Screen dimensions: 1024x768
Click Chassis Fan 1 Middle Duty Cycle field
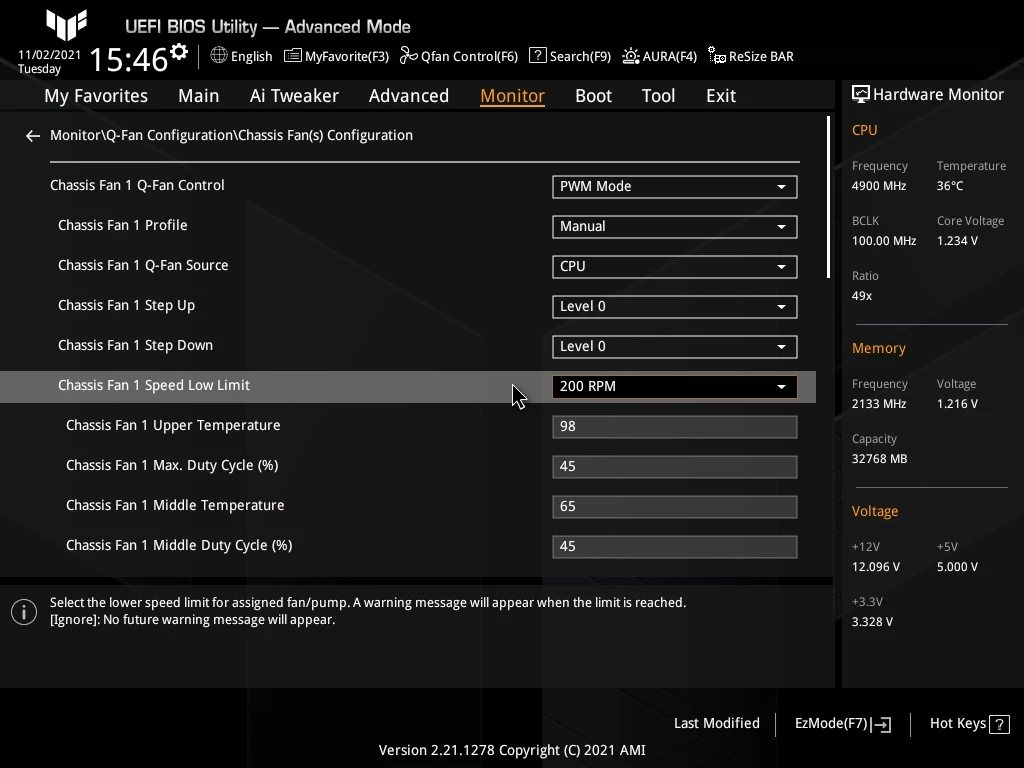(x=675, y=547)
